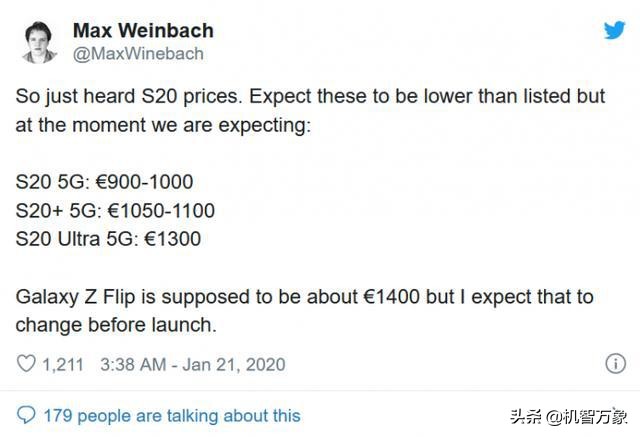Click the 'Galaxy Z Flip' words in tweet

pyautogui.click(x=75, y=297)
